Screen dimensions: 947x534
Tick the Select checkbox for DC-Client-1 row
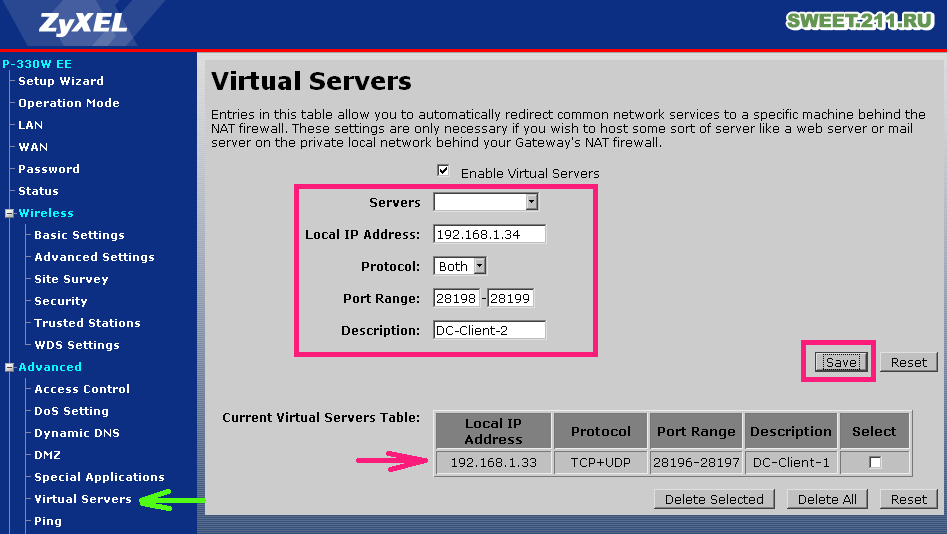click(875, 462)
